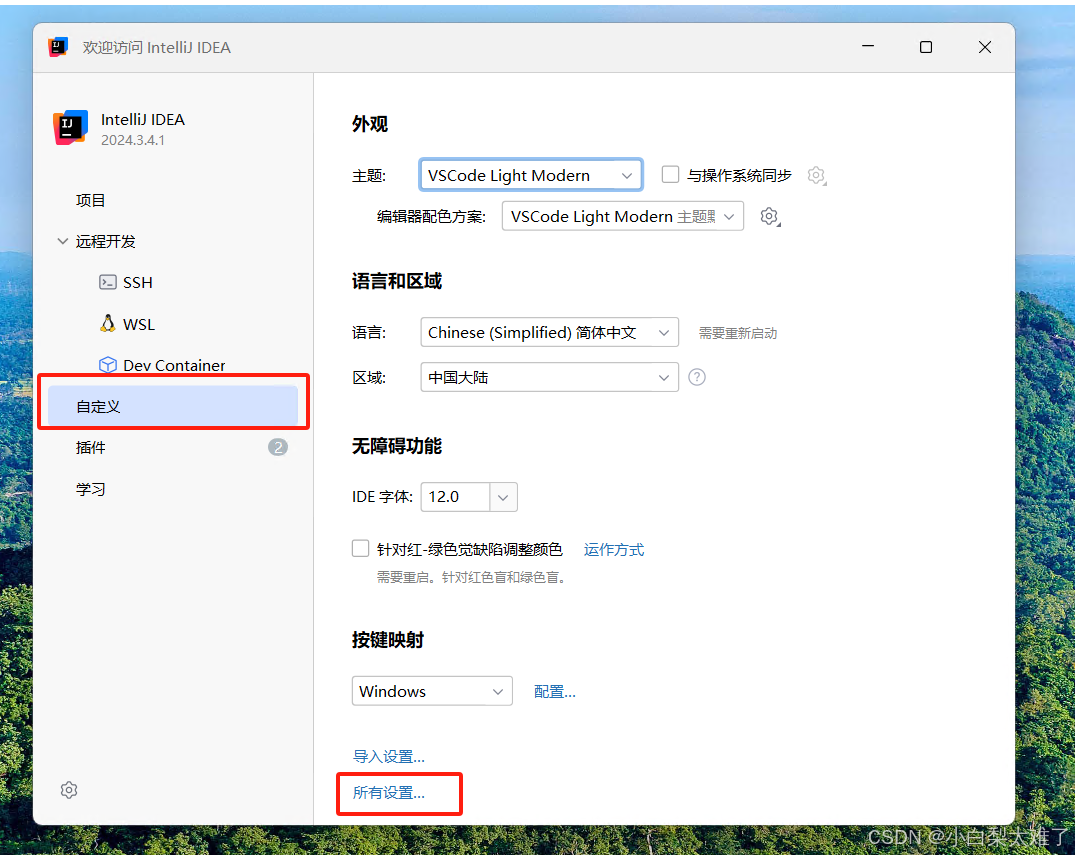Click the 导入设置... link
The height and width of the screenshot is (855, 1075).
coord(389,756)
